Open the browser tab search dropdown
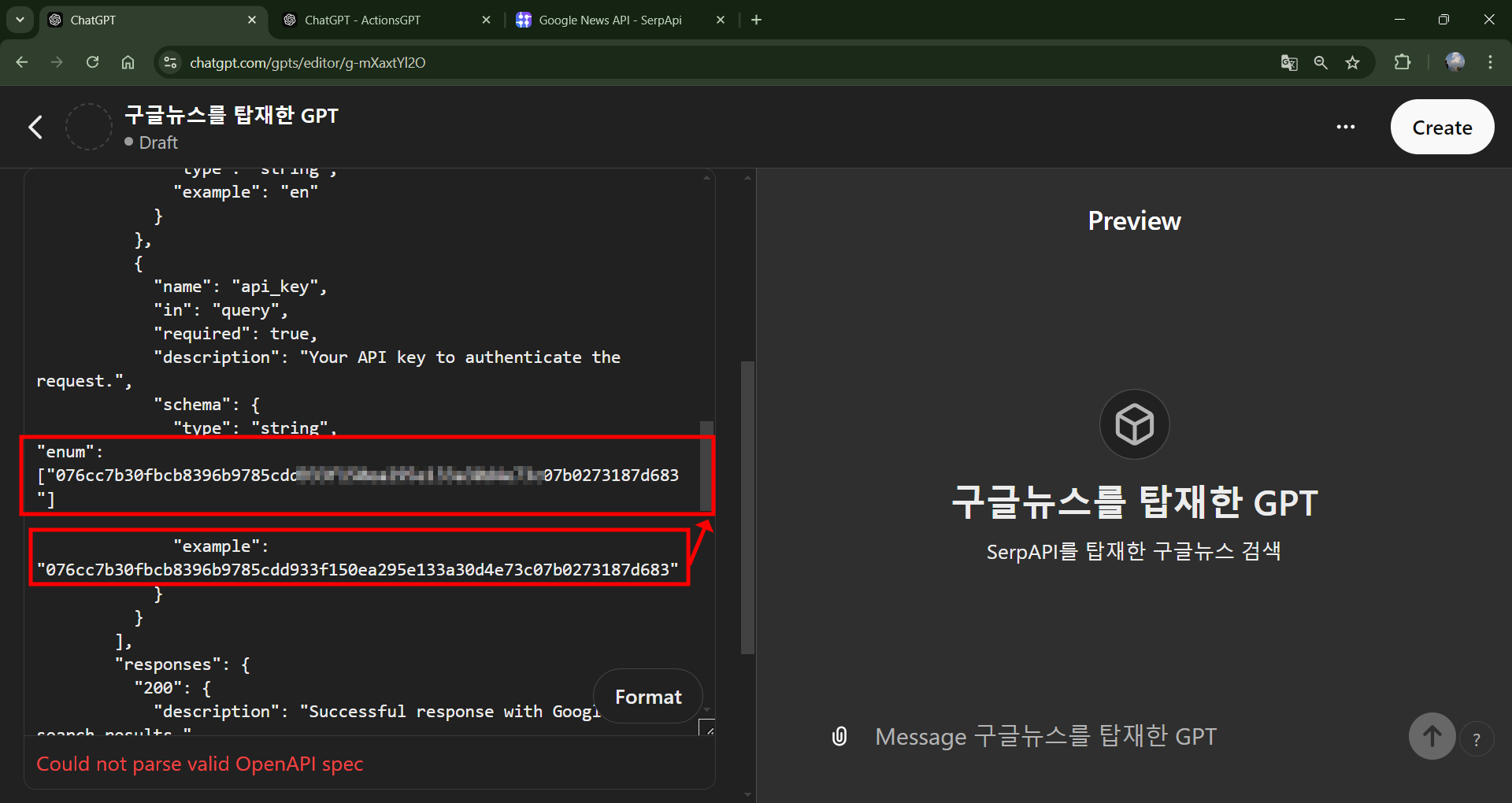 20,20
